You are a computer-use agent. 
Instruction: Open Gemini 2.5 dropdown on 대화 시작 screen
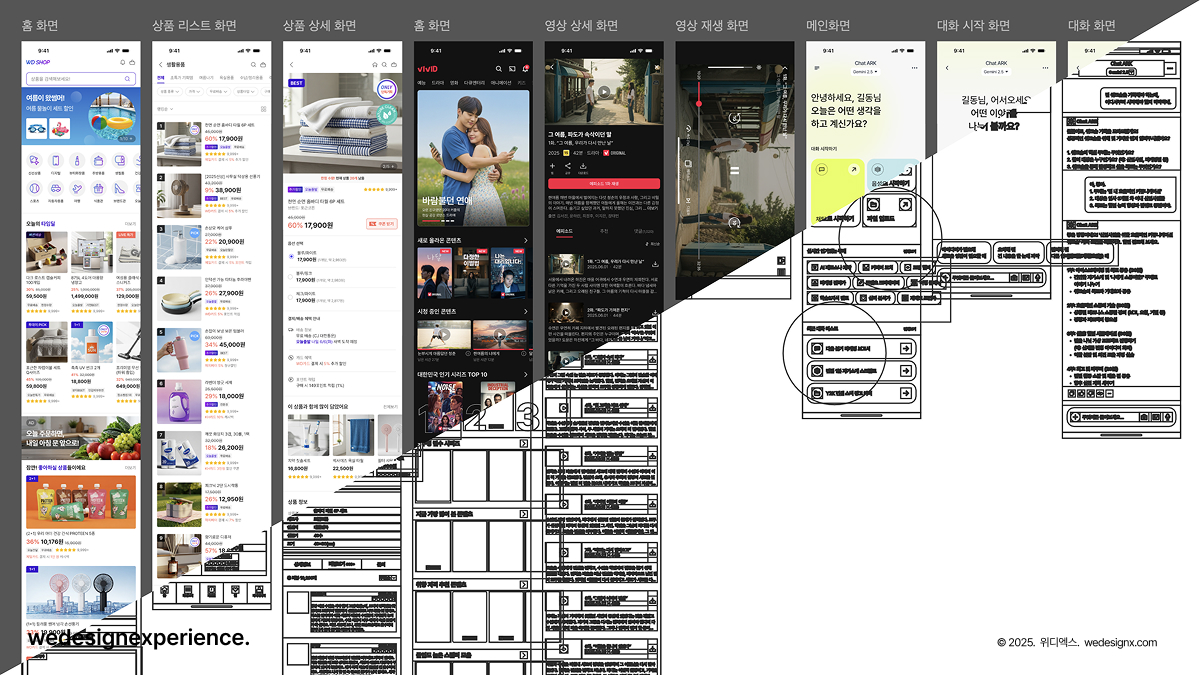click(x=996, y=71)
